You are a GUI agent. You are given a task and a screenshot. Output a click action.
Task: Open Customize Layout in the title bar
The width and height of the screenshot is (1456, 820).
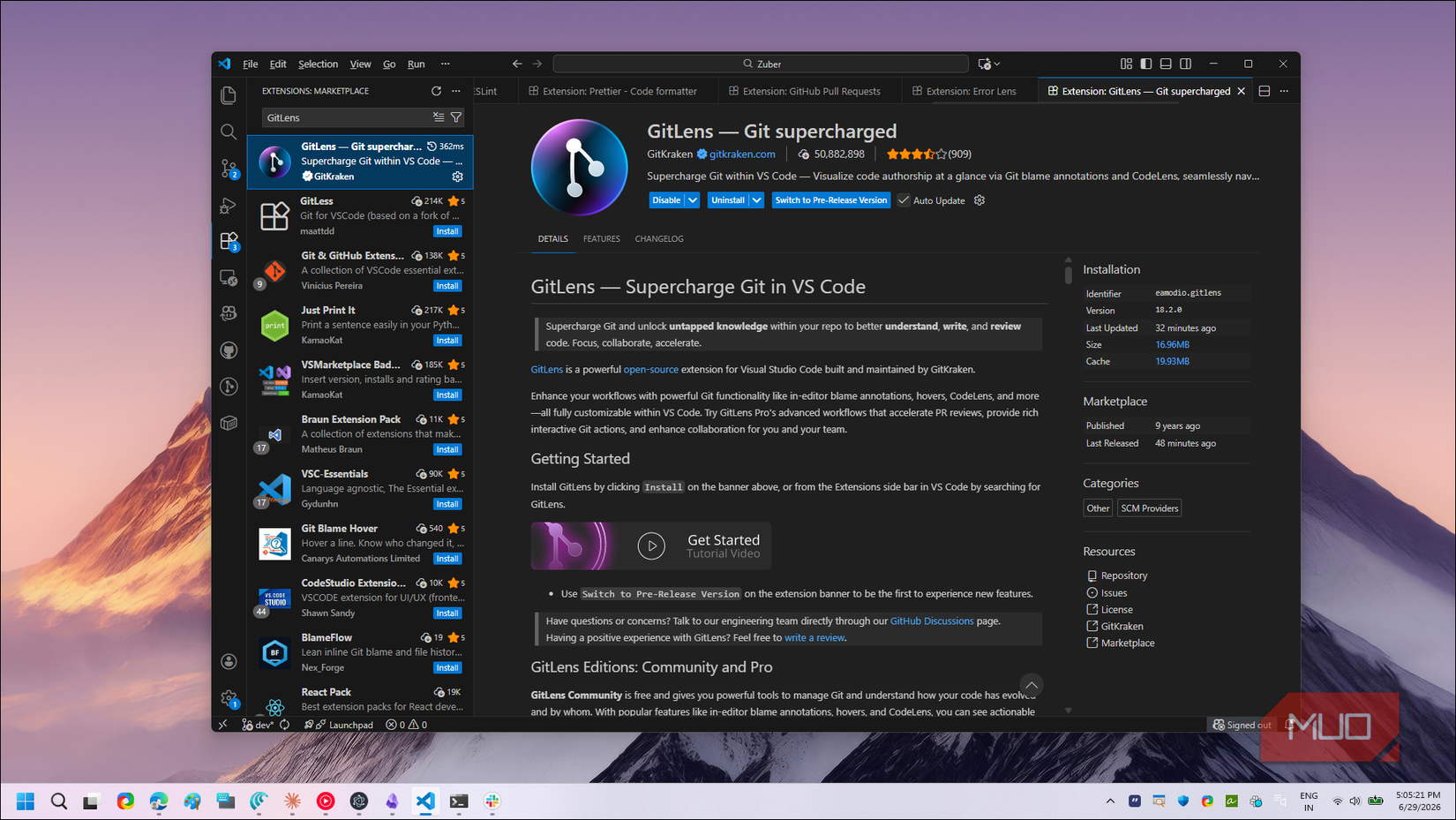pyautogui.click(x=1126, y=64)
